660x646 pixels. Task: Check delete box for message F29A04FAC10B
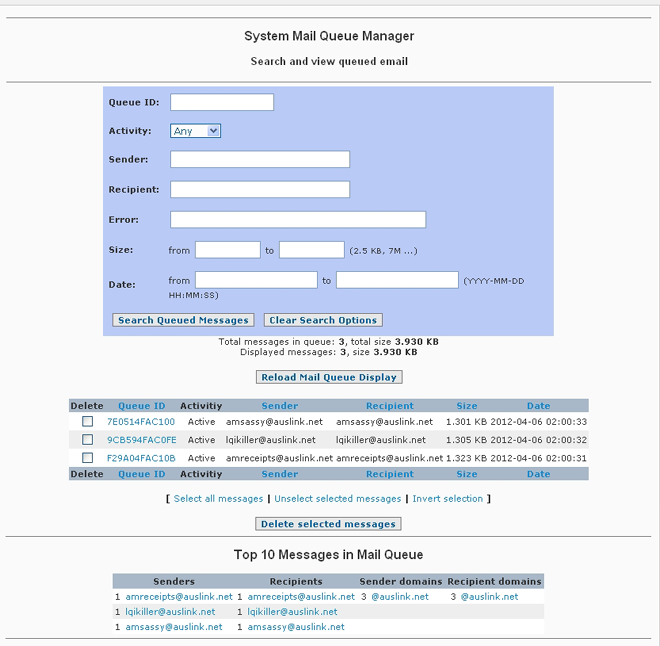[88, 457]
